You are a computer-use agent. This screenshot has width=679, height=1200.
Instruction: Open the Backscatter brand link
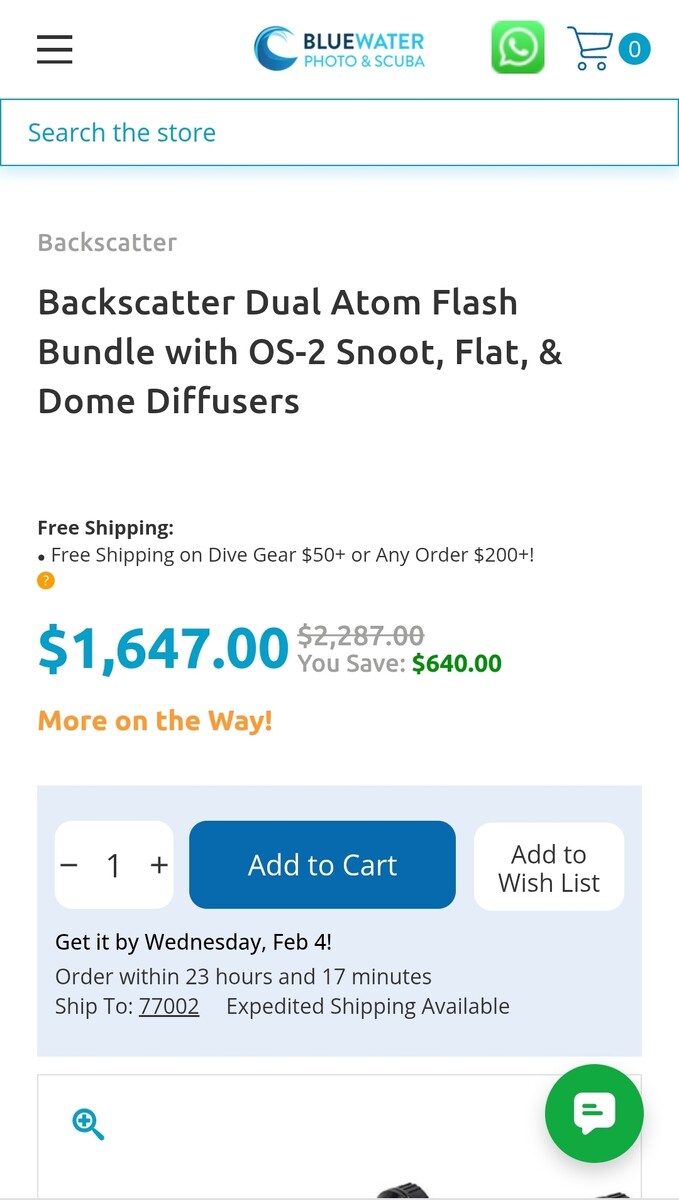click(107, 242)
